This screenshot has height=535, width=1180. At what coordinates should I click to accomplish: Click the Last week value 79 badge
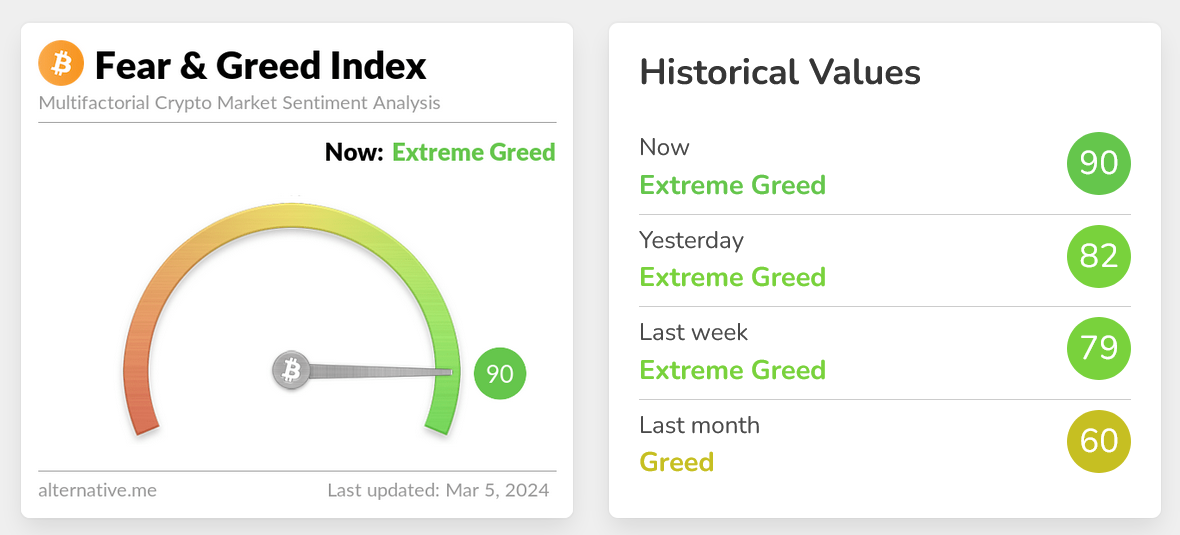[x=1099, y=349]
